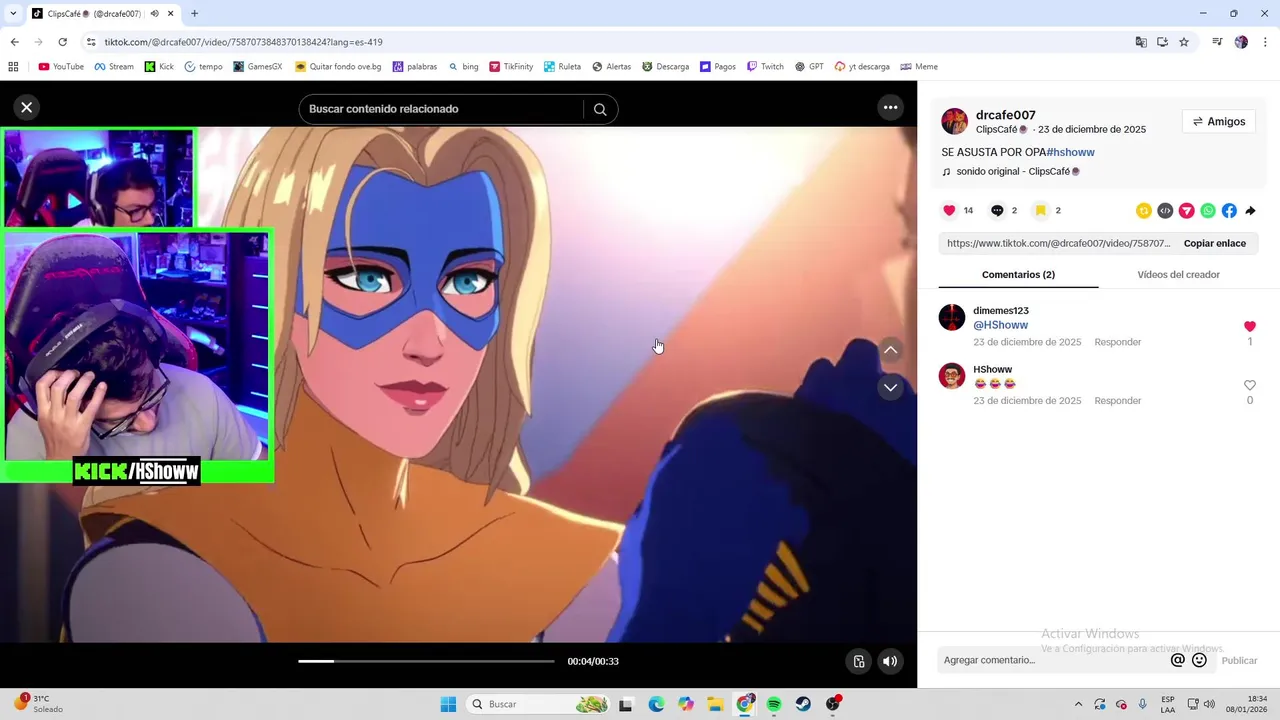The width and height of the screenshot is (1280, 720).
Task: Open Steam from the taskbar
Action: pos(803,704)
